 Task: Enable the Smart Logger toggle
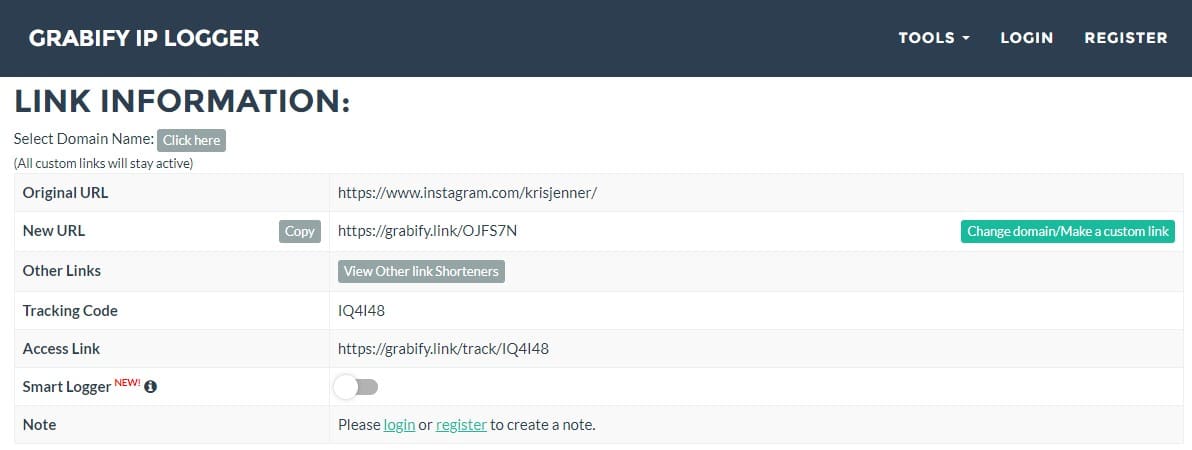coord(356,387)
